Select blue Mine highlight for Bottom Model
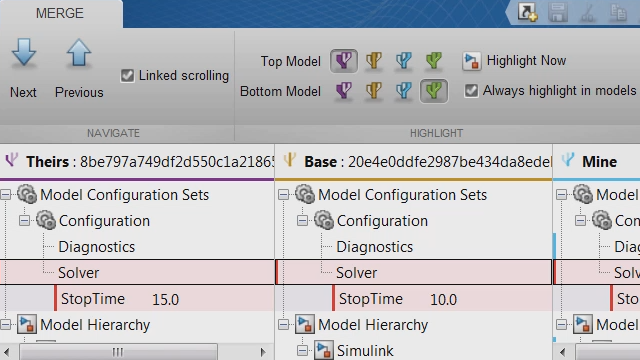The image size is (640, 360). [403, 91]
